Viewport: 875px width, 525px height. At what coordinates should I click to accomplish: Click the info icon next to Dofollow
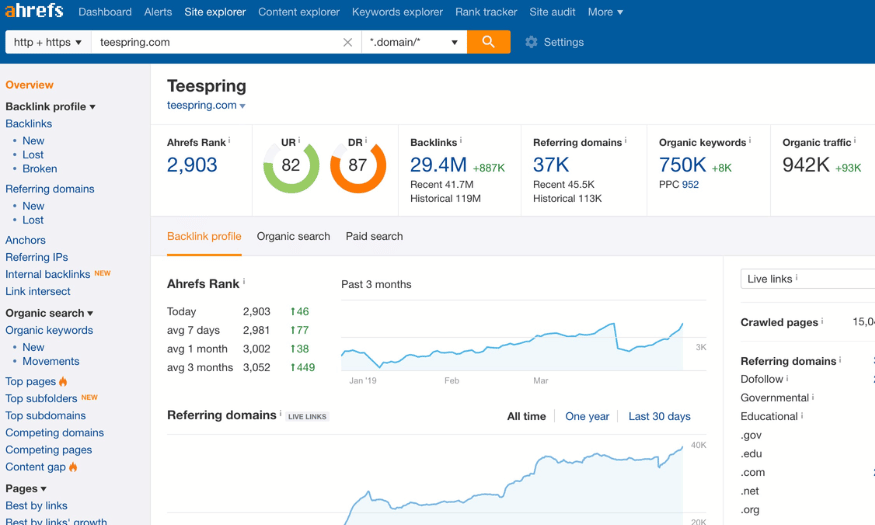pyautogui.click(x=787, y=378)
